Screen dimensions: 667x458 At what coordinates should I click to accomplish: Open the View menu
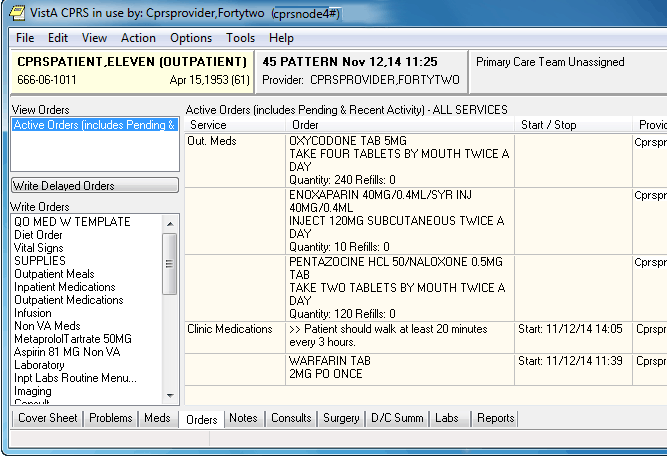pyautogui.click(x=94, y=38)
